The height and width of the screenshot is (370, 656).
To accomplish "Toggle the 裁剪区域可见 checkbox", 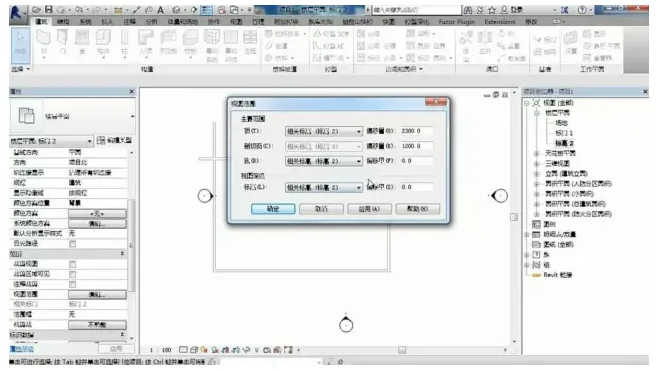I will coord(72,274).
